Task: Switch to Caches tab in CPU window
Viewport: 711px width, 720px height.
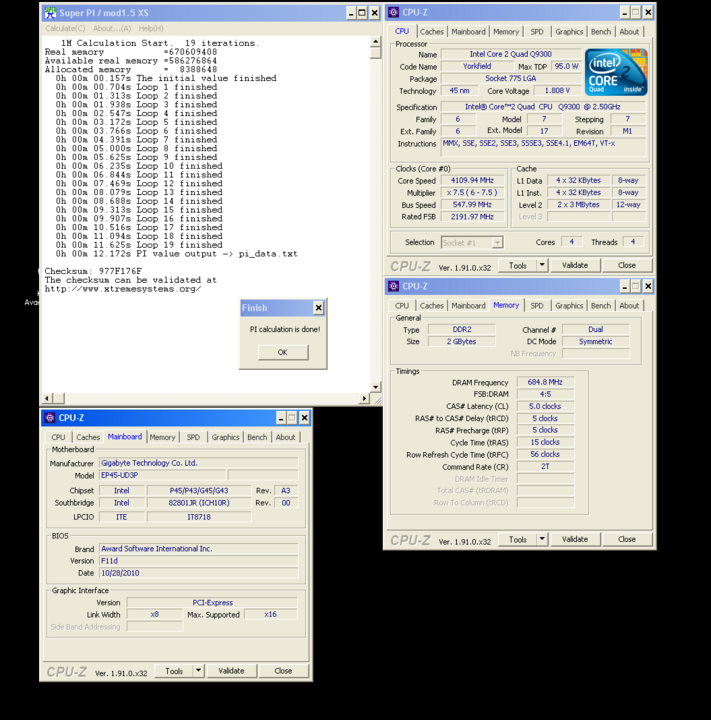Action: tap(432, 32)
